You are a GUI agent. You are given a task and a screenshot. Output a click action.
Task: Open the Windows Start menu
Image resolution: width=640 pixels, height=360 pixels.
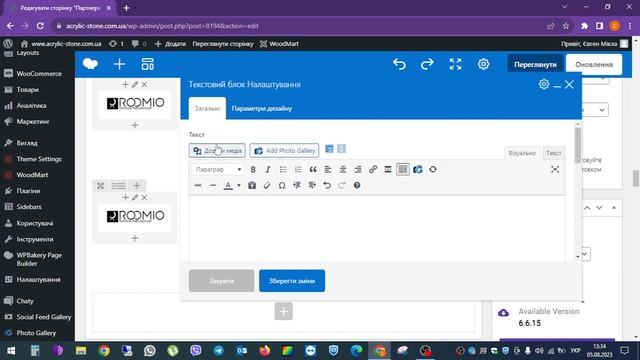(11, 351)
